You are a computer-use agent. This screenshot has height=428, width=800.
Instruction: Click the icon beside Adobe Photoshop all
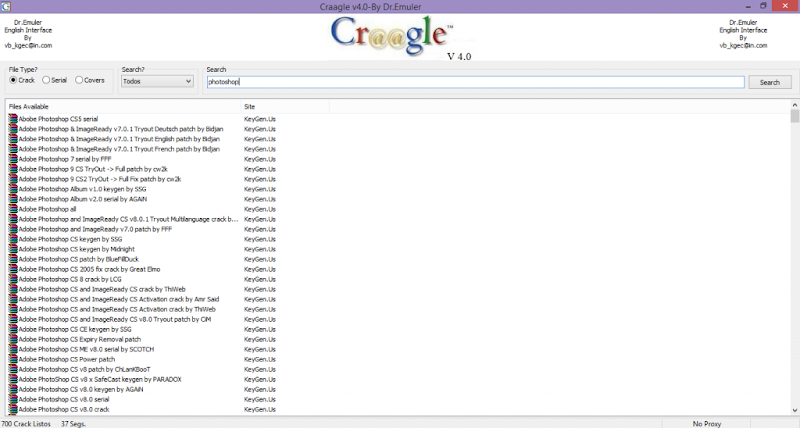pyautogui.click(x=12, y=209)
